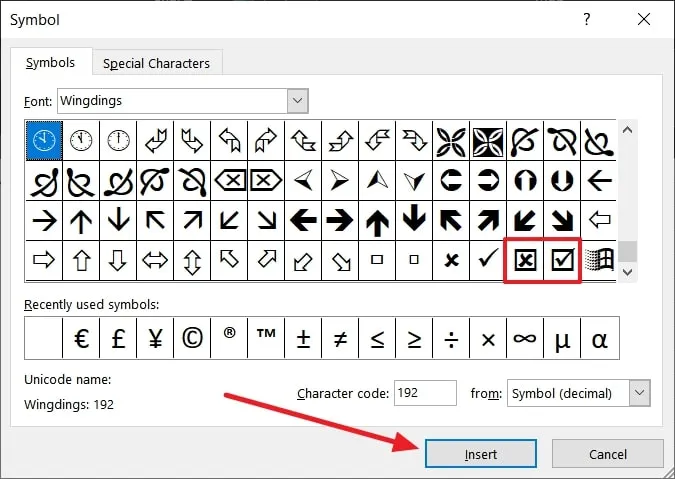Choose the trademark symbol from recent symbols
The width and height of the screenshot is (675, 479).
tap(266, 338)
